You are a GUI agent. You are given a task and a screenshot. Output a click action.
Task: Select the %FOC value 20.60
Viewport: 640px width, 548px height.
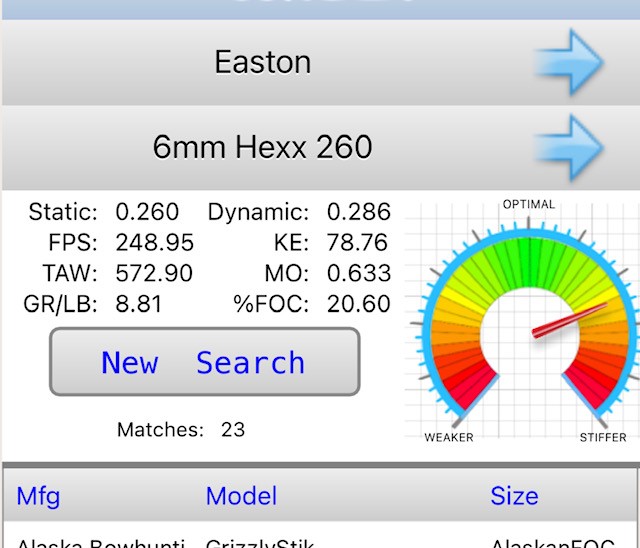pos(358,304)
